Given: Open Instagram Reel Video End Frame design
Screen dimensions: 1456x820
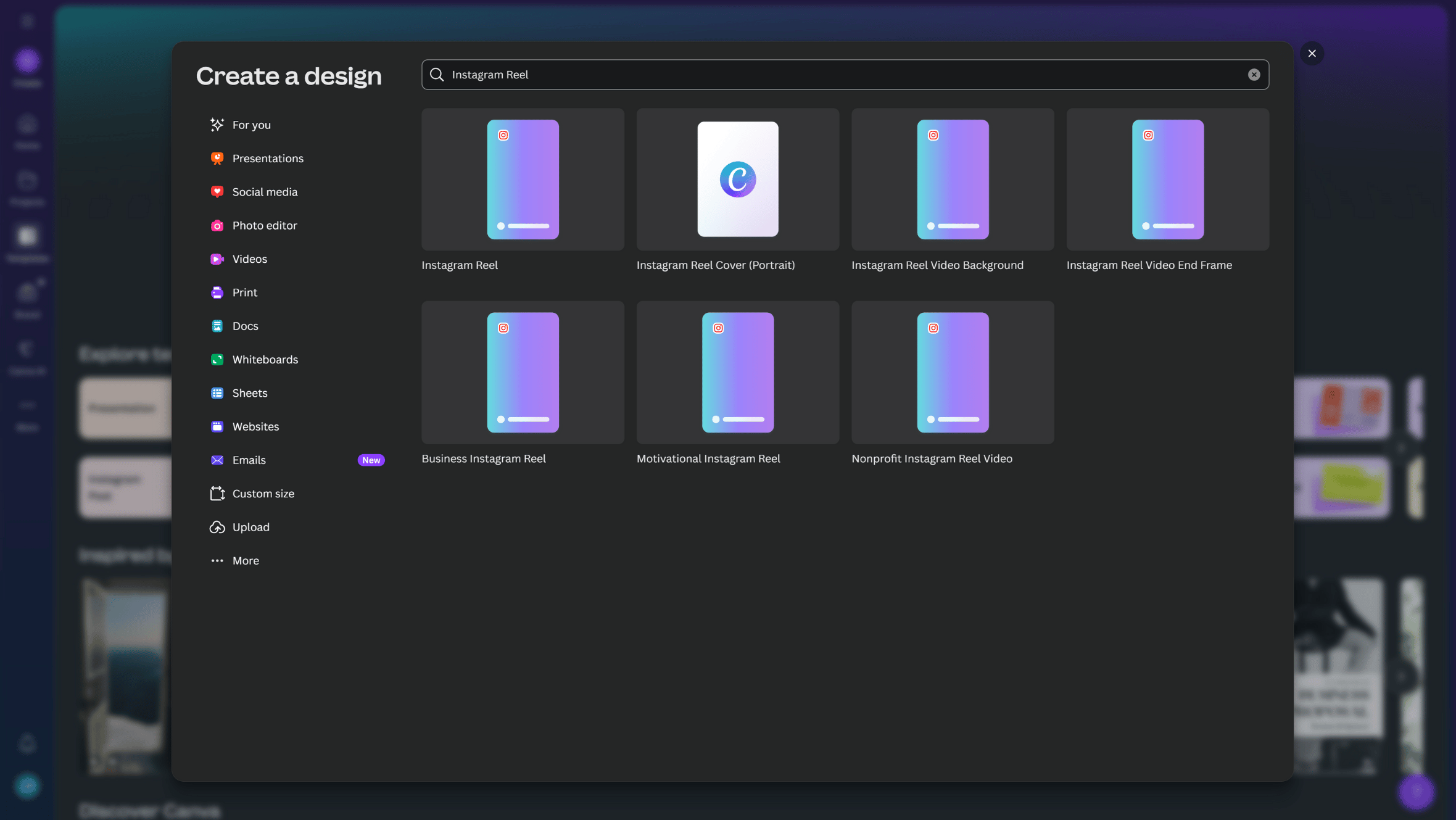Looking at the screenshot, I should [1167, 180].
